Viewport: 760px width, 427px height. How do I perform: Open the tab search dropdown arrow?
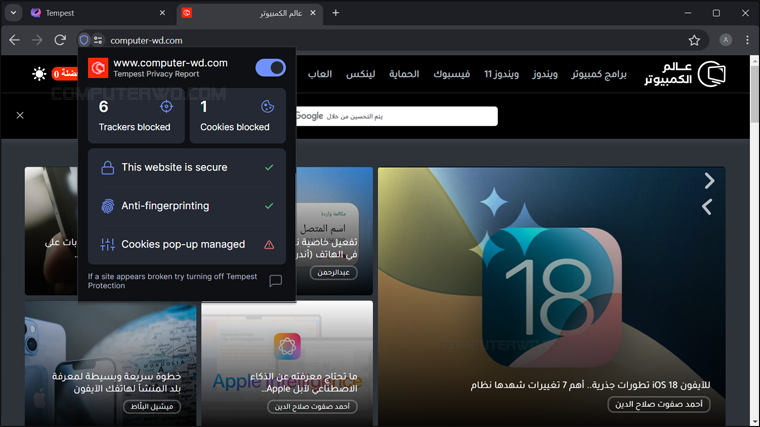click(x=13, y=13)
